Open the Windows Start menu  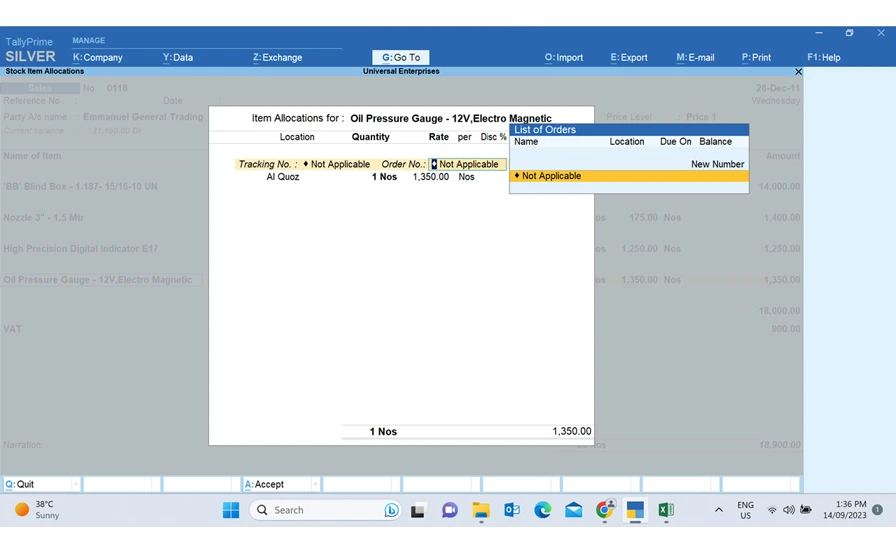click(x=231, y=510)
